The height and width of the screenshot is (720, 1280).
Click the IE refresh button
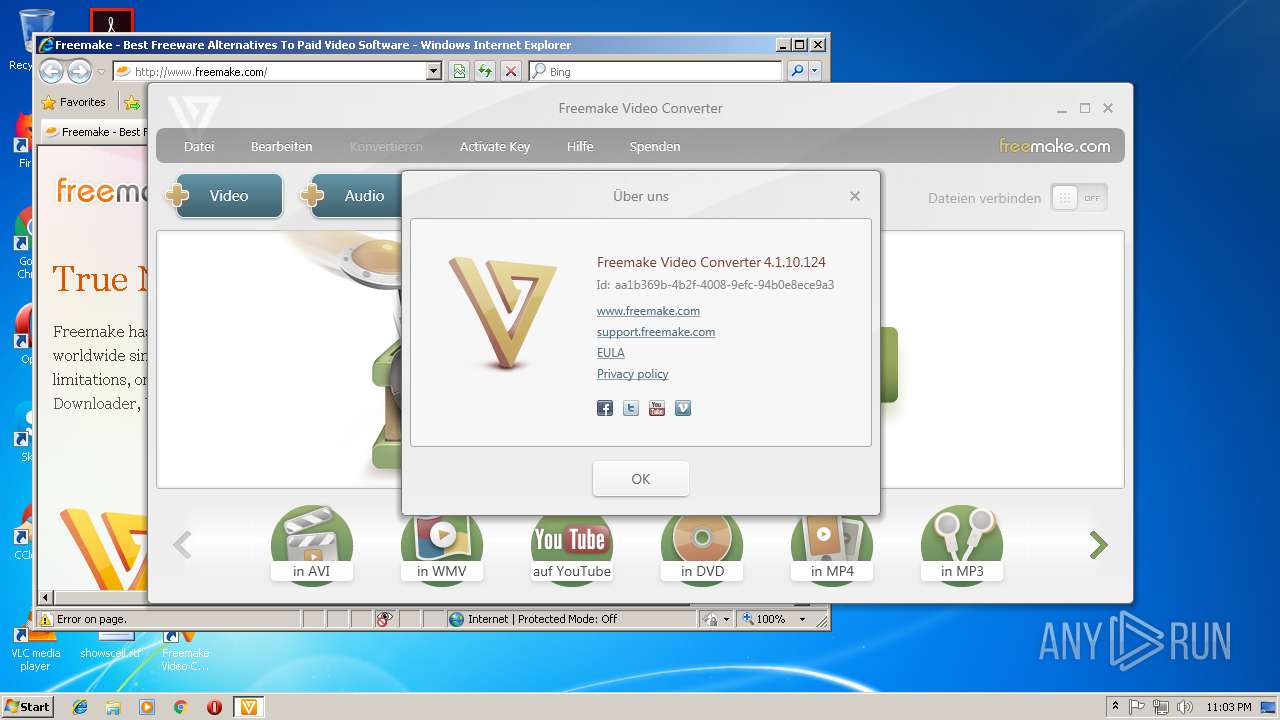[x=485, y=71]
